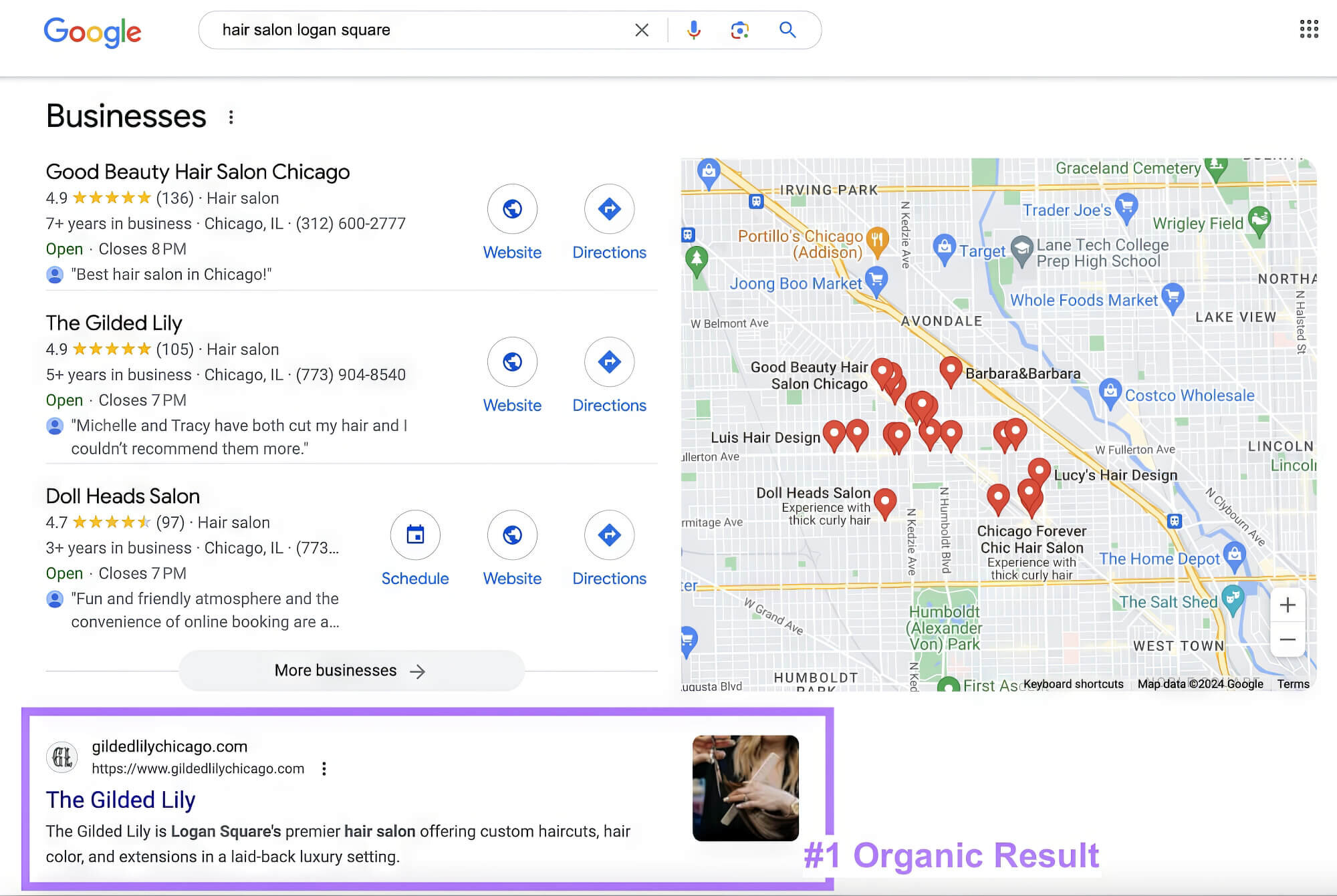Open The Gilded Lily organic result
The image size is (1337, 896).
pos(120,799)
